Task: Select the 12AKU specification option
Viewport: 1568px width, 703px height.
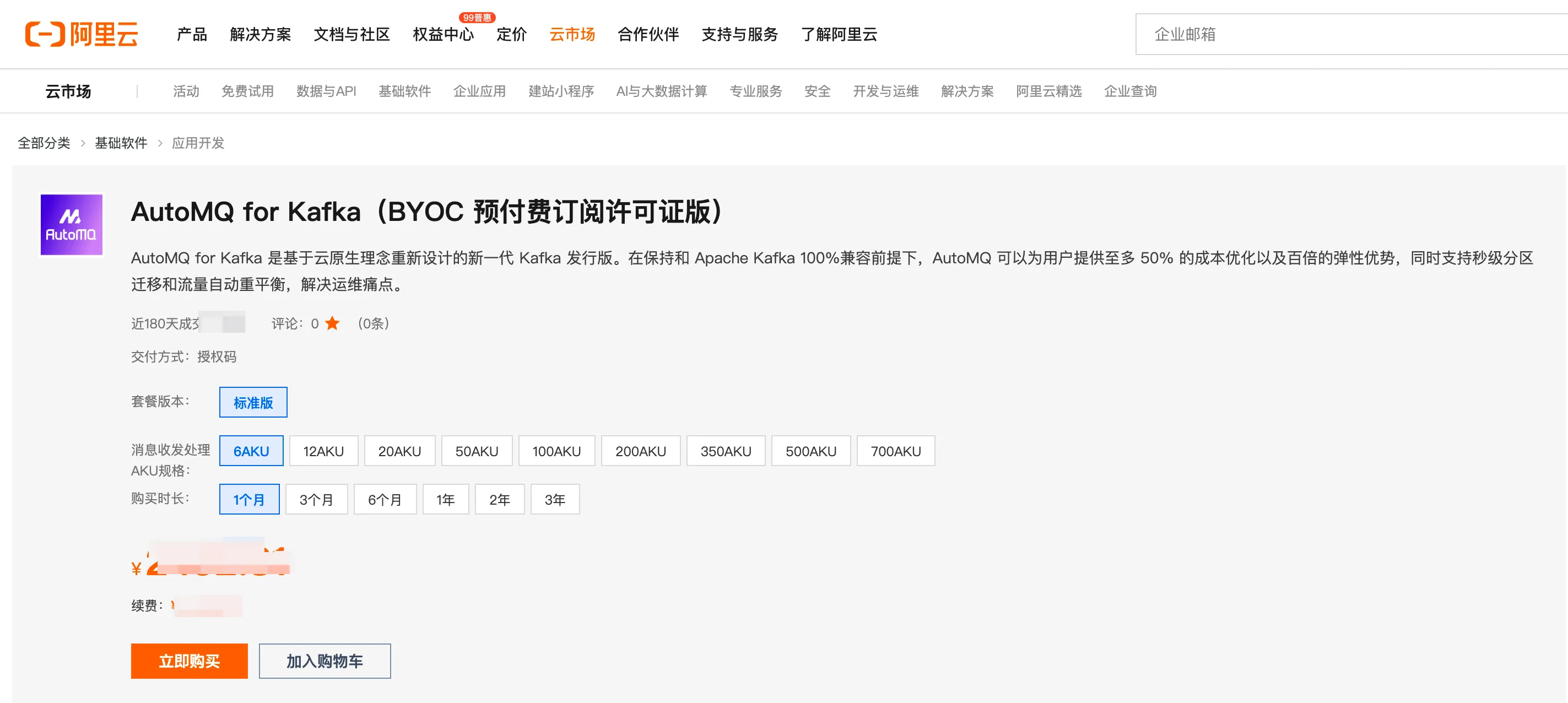Action: coord(323,451)
